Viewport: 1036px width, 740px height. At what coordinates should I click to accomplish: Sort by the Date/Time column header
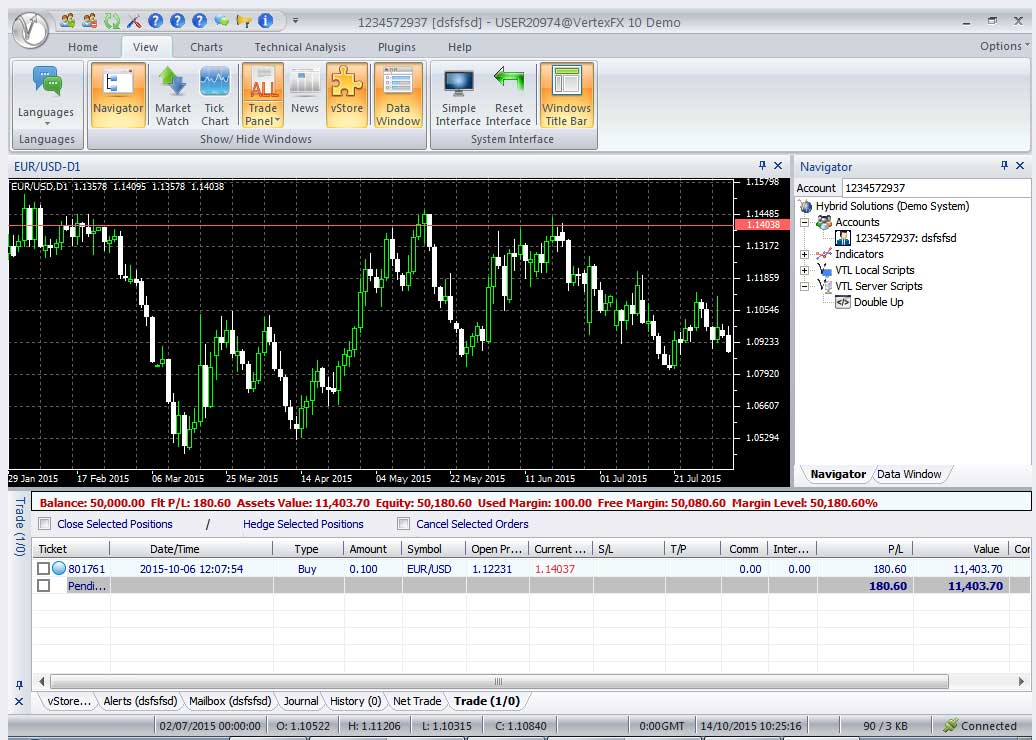tap(191, 548)
